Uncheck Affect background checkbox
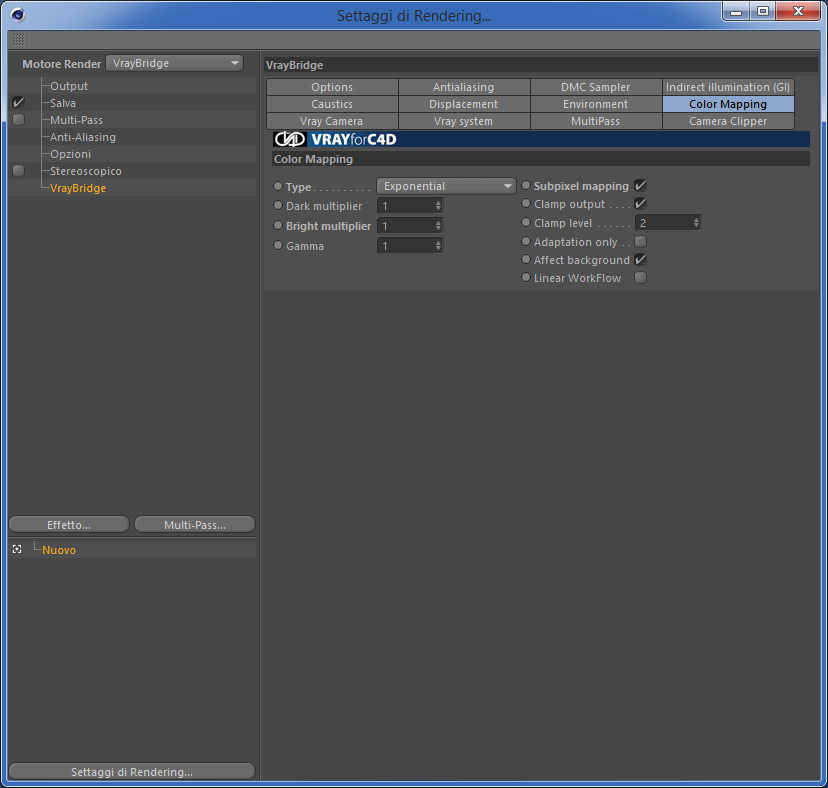Image resolution: width=828 pixels, height=788 pixels. [641, 259]
